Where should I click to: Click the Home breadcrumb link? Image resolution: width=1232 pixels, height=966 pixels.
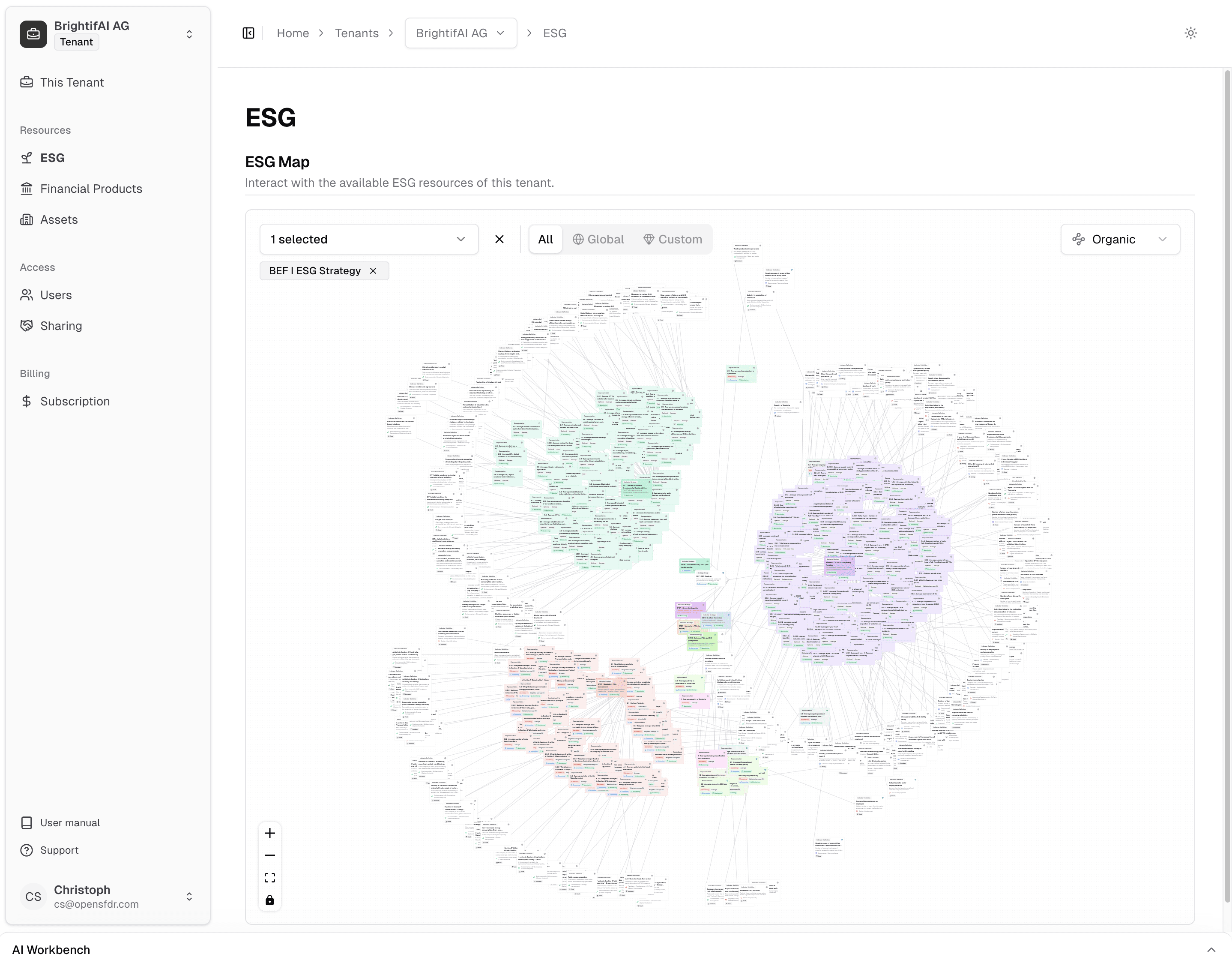pos(292,33)
